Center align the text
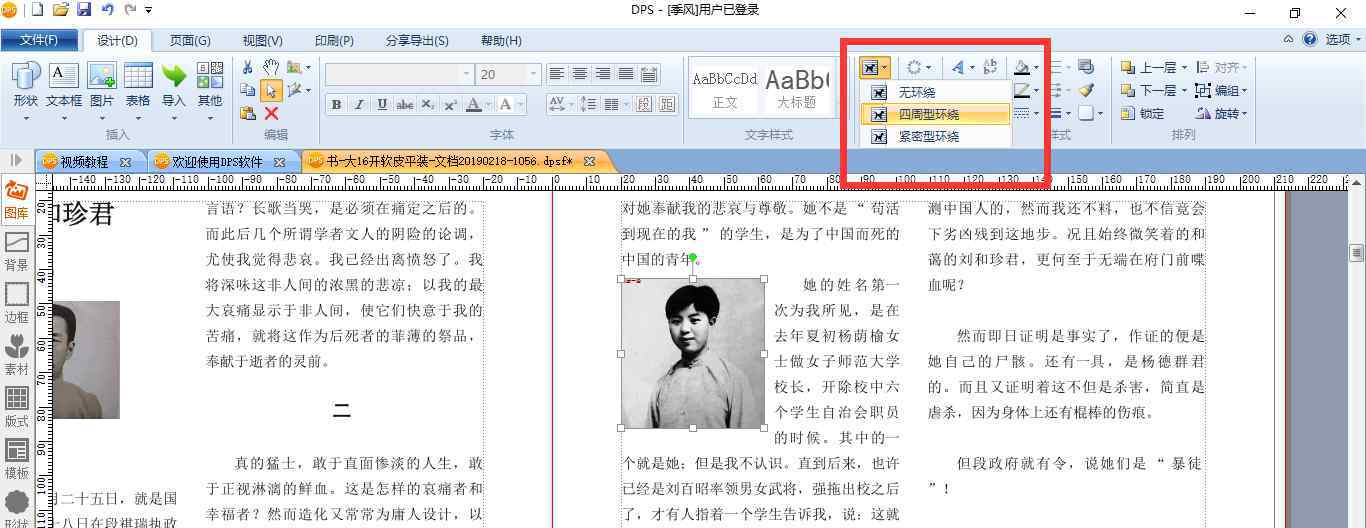 580,74
